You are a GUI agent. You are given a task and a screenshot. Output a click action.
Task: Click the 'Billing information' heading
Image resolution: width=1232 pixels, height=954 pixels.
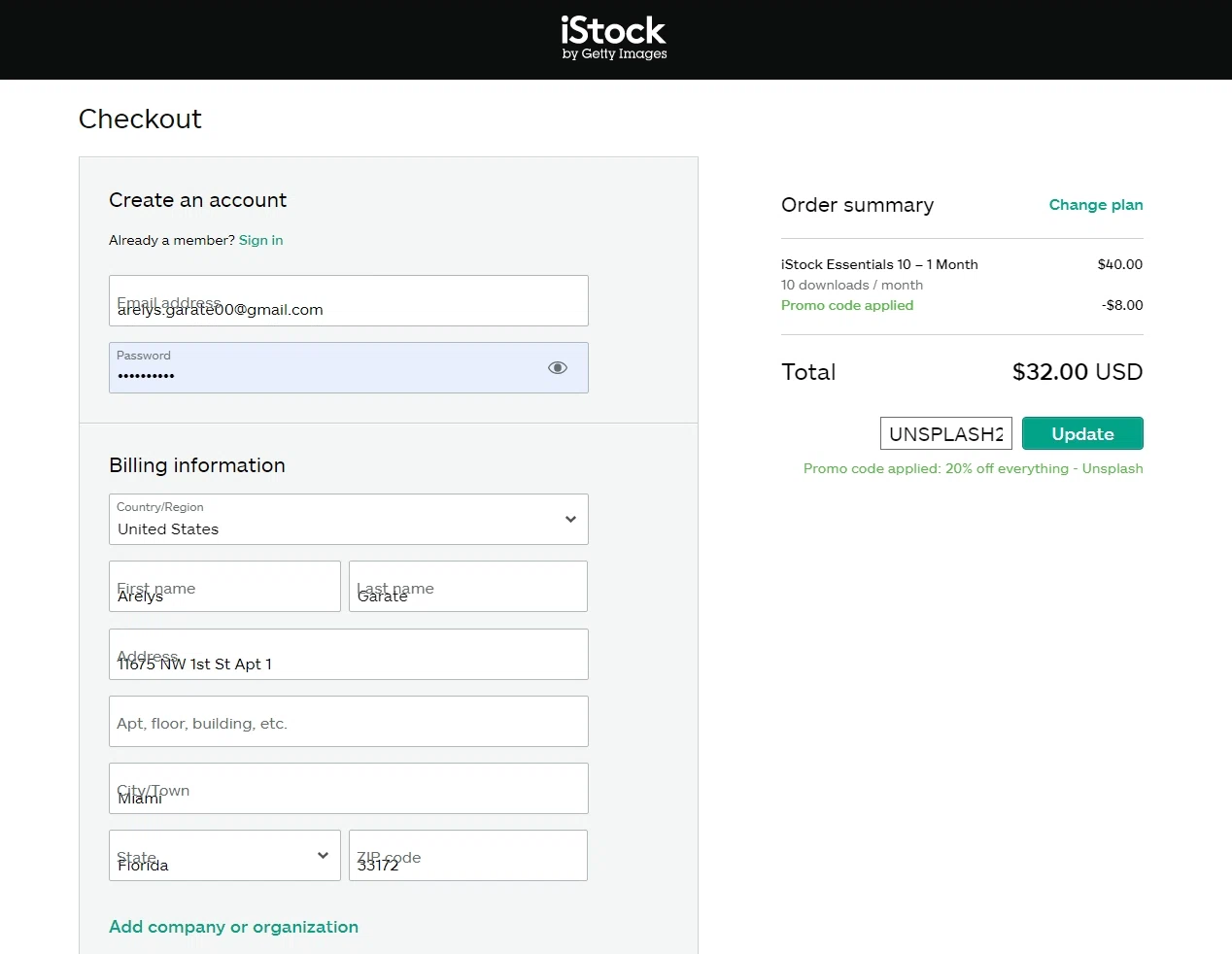point(197,465)
